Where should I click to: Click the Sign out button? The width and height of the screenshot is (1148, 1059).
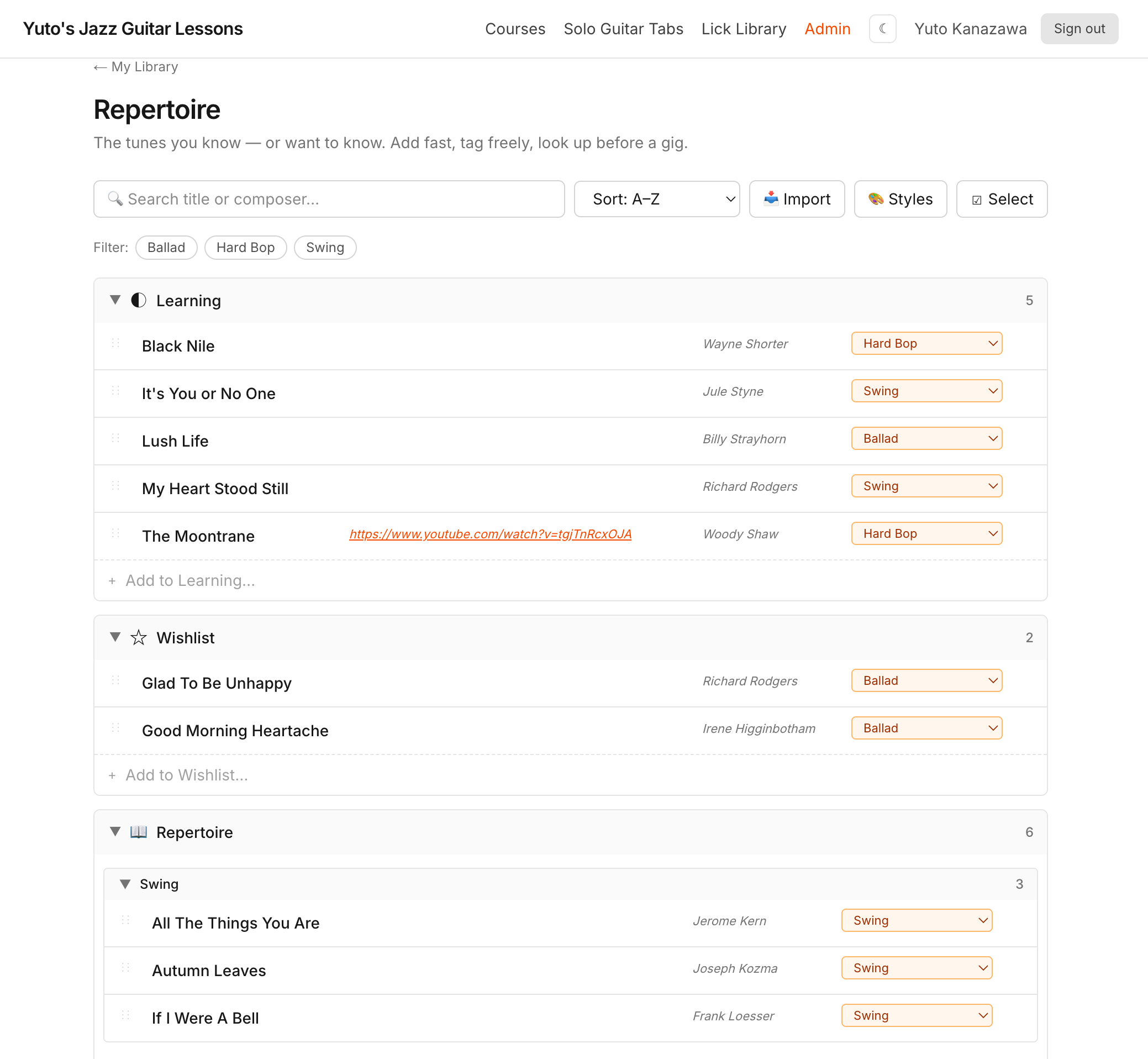click(1079, 29)
